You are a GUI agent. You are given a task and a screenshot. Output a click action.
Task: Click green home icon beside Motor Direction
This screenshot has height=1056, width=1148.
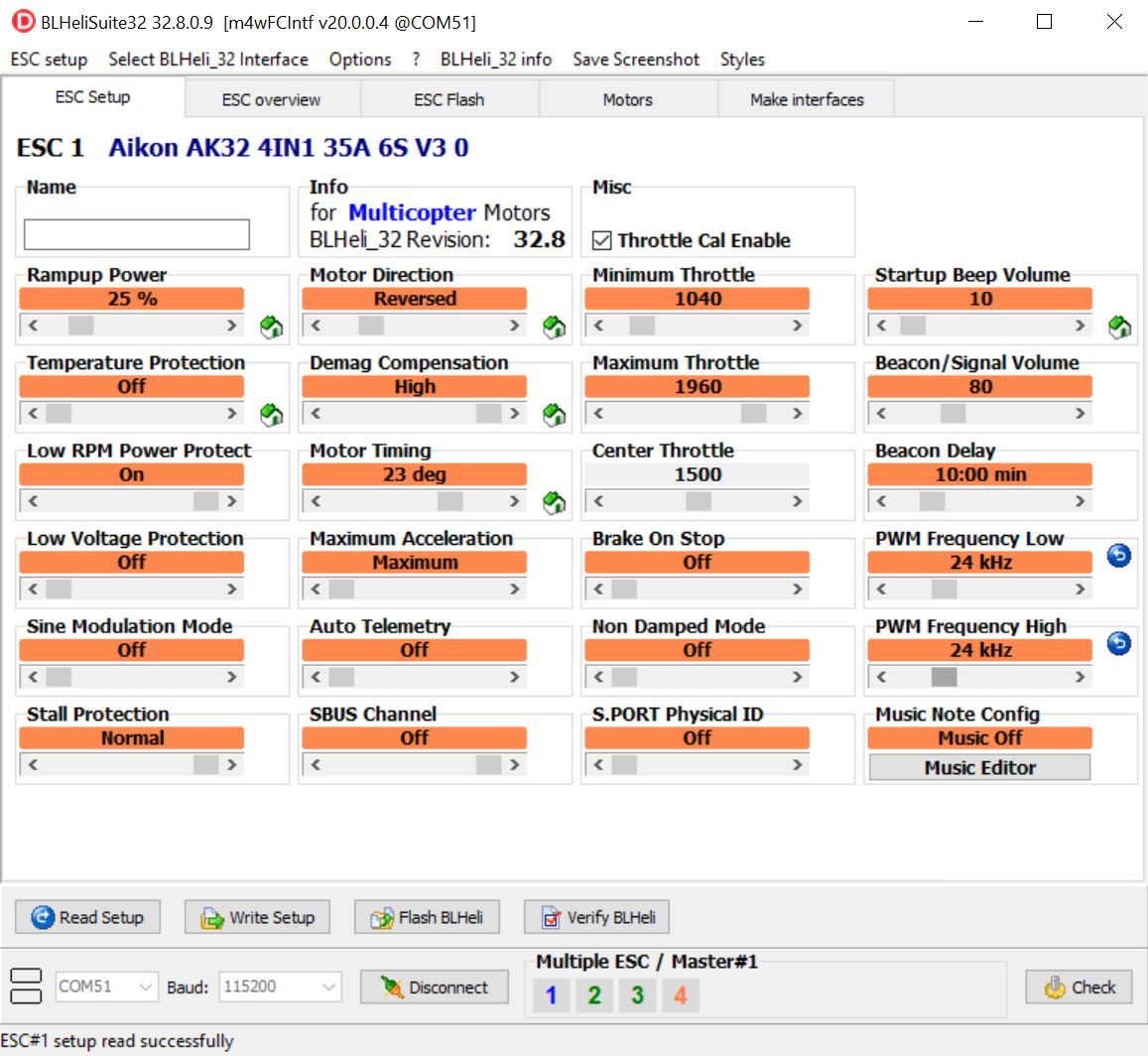[x=555, y=327]
